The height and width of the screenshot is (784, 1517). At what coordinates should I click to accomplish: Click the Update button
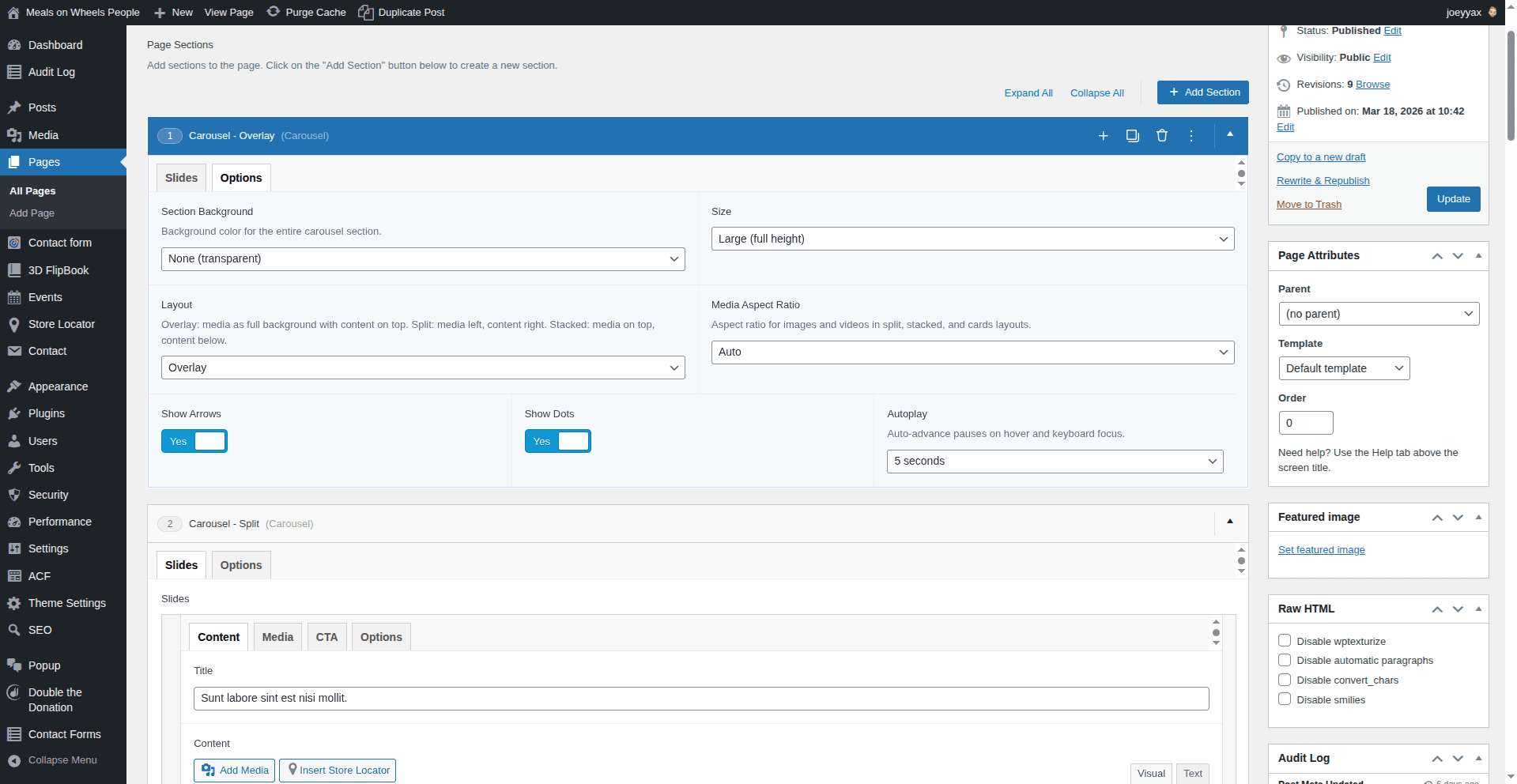tap(1453, 198)
